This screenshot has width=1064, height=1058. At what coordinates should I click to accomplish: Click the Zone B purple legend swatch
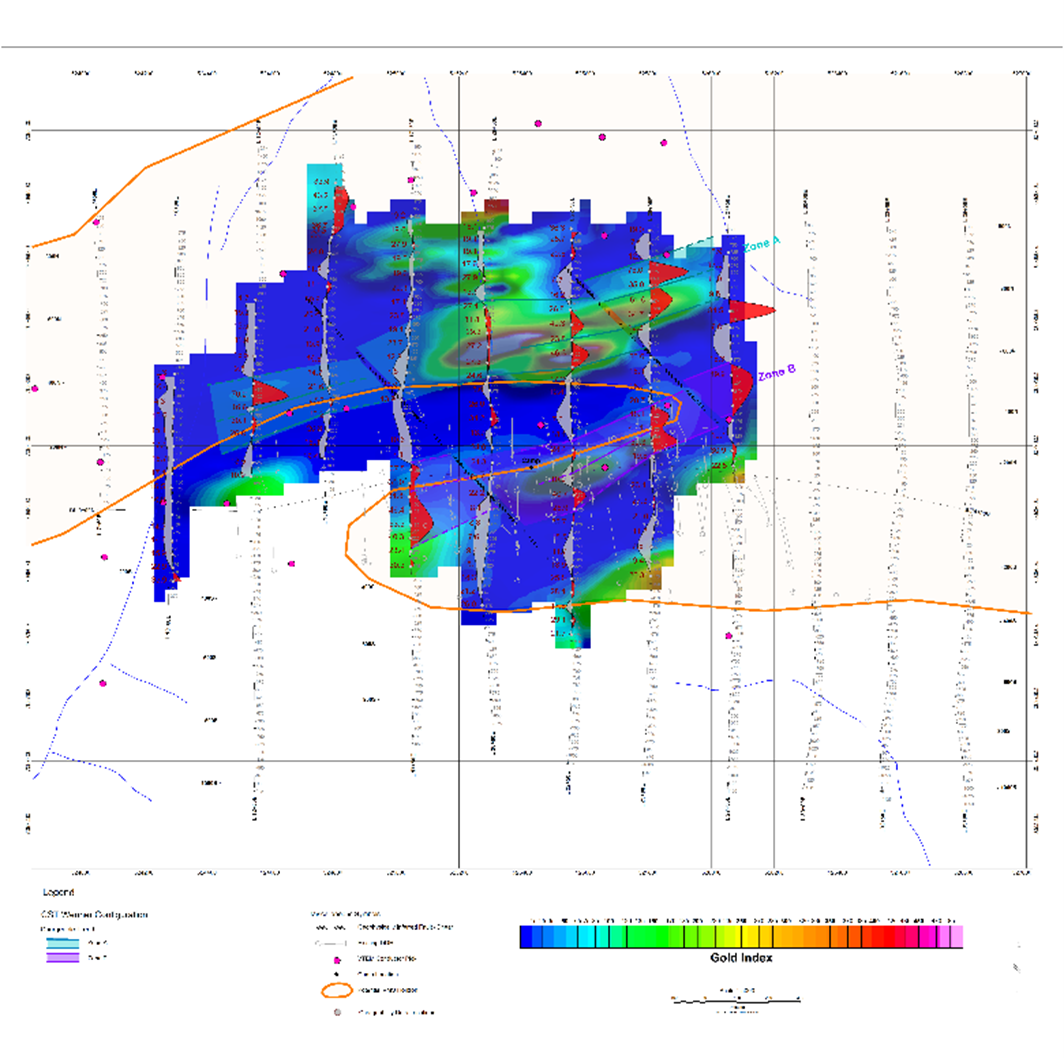pyautogui.click(x=62, y=955)
